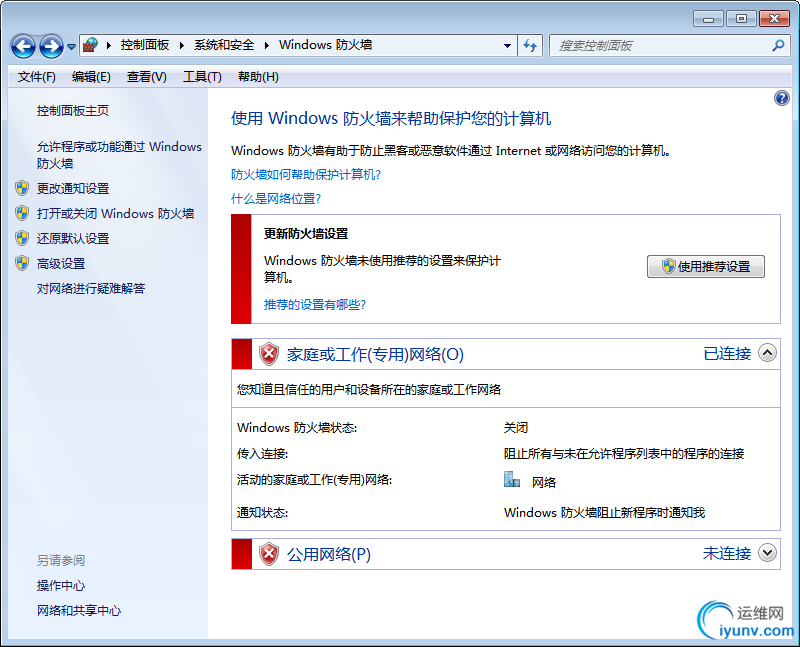Open address bar history dropdown
Screen dimensions: 800x647
[507, 46]
